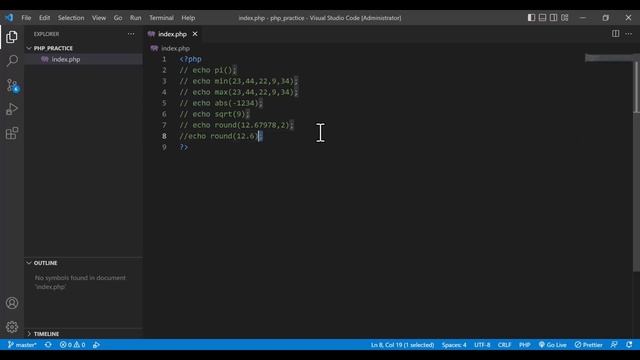Viewport: 640px width, 360px height.
Task: Close the index.php editor tab
Action: click(195, 34)
